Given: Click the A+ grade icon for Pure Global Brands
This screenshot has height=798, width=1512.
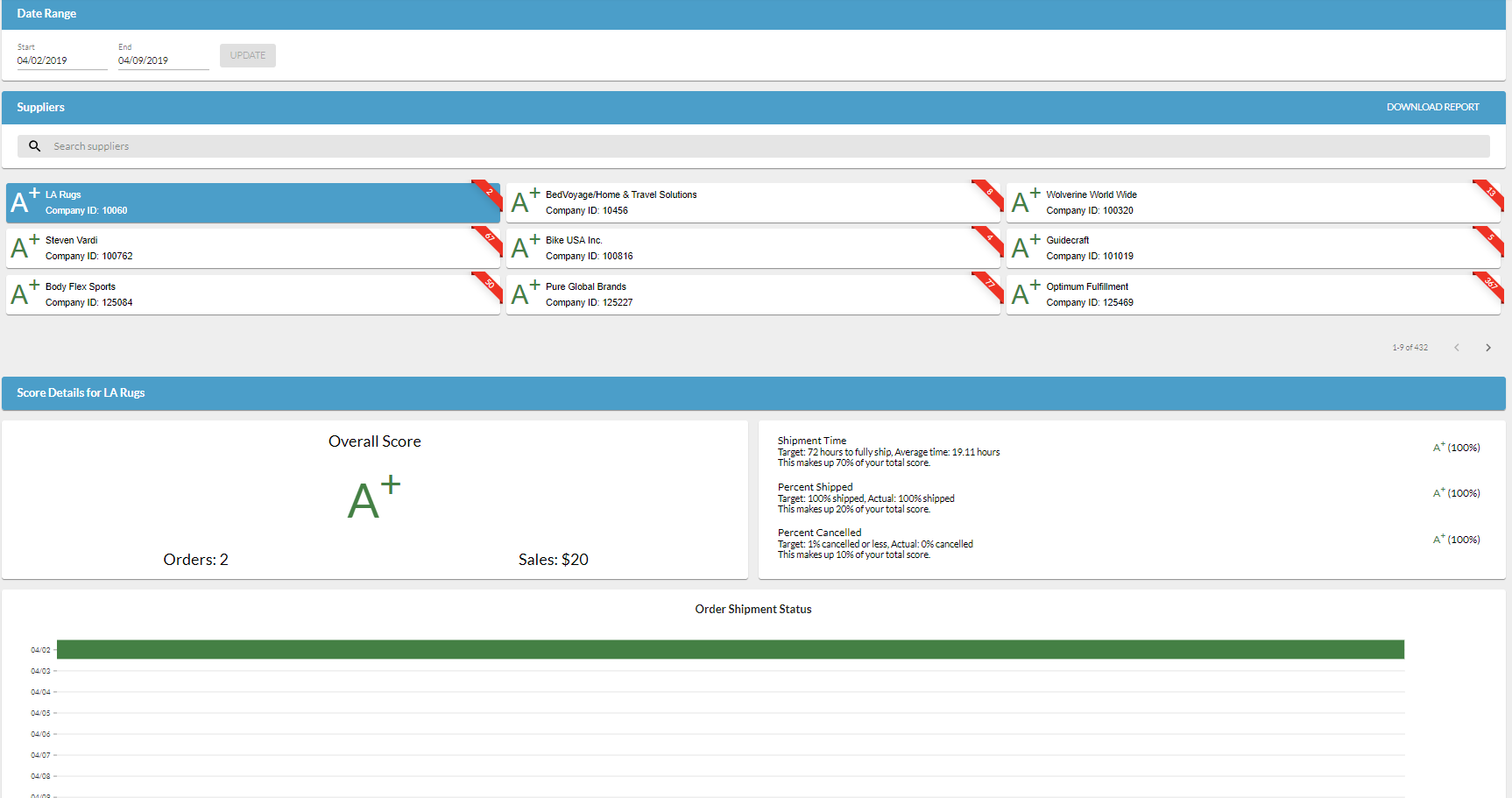Looking at the screenshot, I should (x=526, y=293).
